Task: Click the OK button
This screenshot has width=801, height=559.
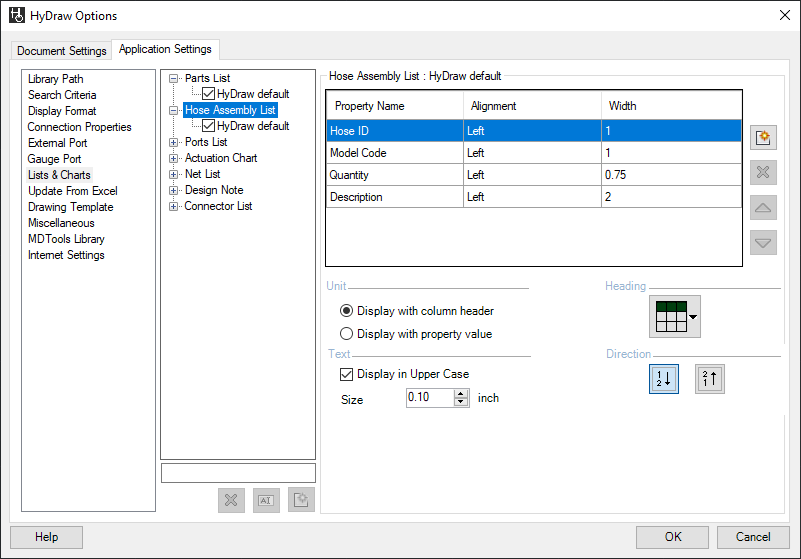Action: click(x=673, y=537)
